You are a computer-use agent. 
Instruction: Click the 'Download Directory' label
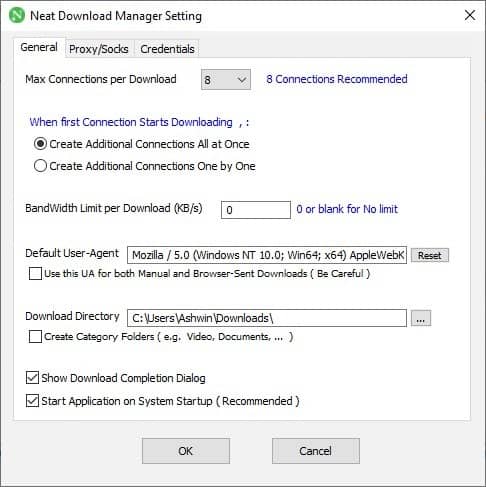coord(72,316)
